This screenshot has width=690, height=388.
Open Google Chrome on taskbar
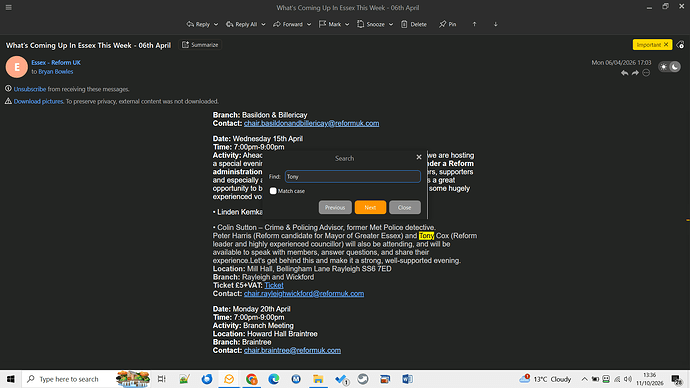pyautogui.click(x=251, y=379)
